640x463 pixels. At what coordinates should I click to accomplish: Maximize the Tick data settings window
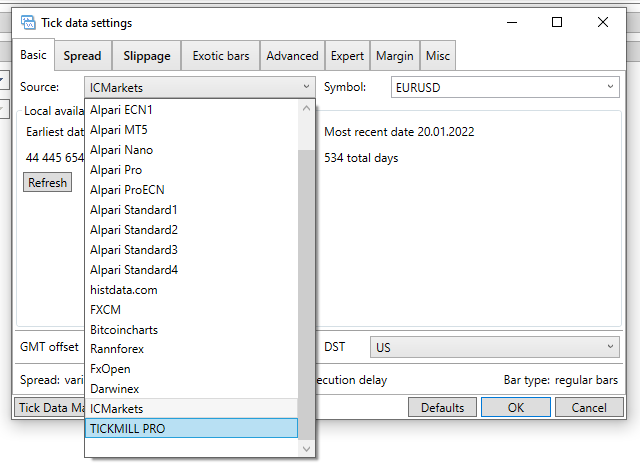coord(557,22)
